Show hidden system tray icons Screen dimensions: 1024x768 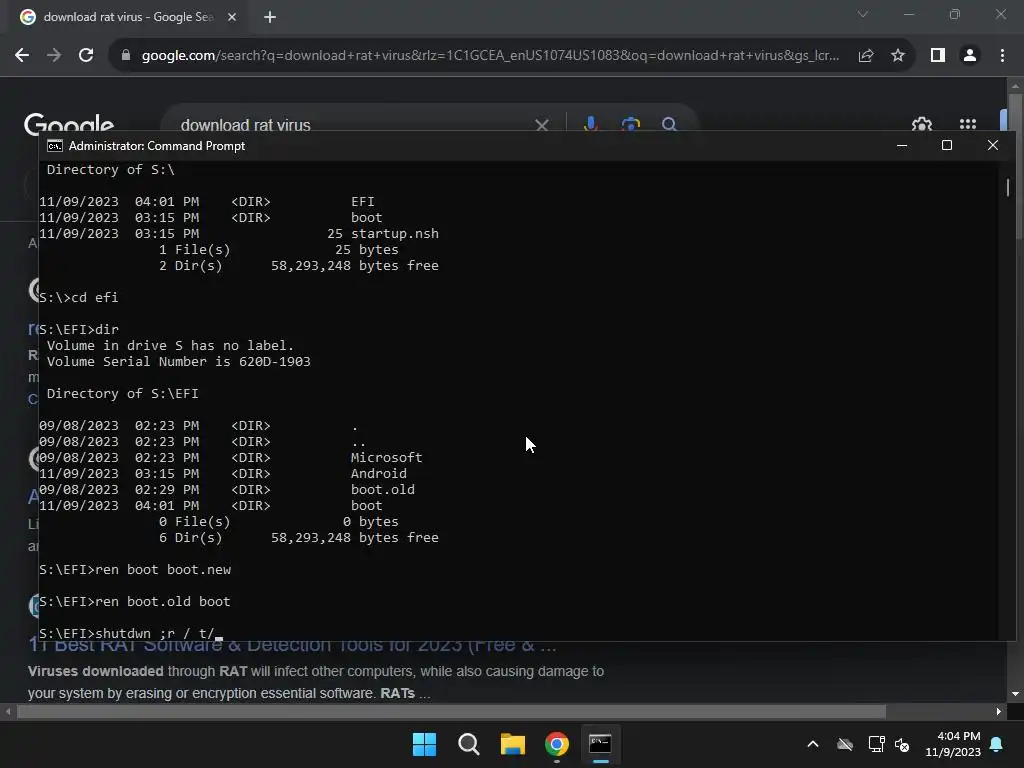(813, 744)
